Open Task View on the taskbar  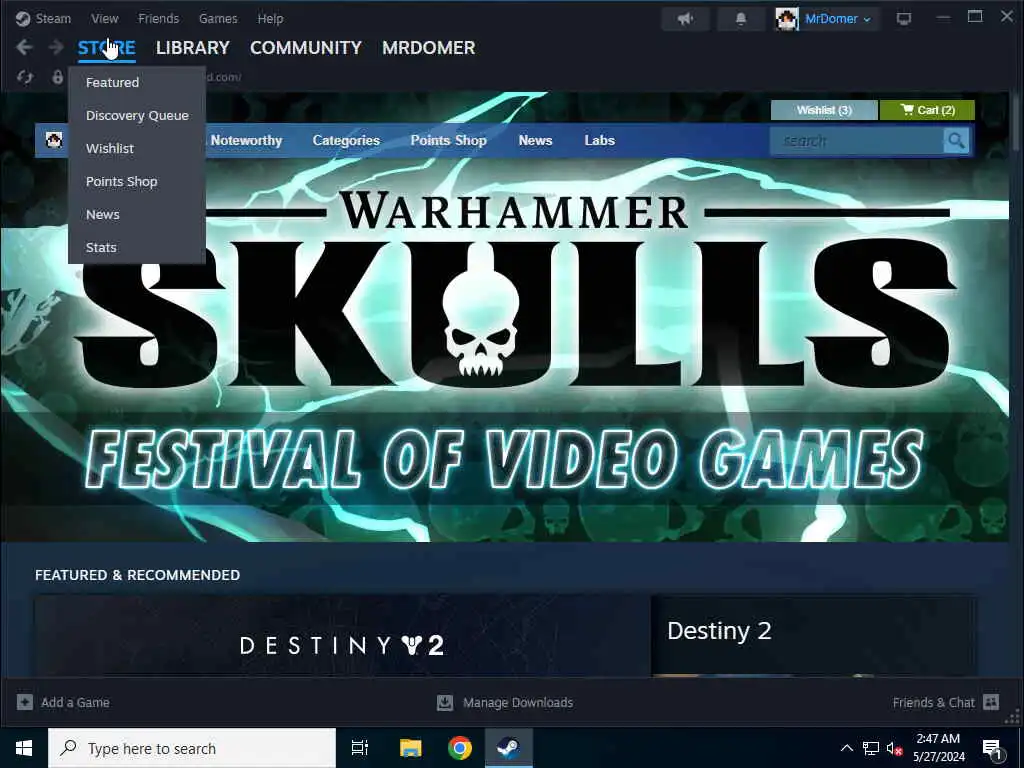(360, 748)
